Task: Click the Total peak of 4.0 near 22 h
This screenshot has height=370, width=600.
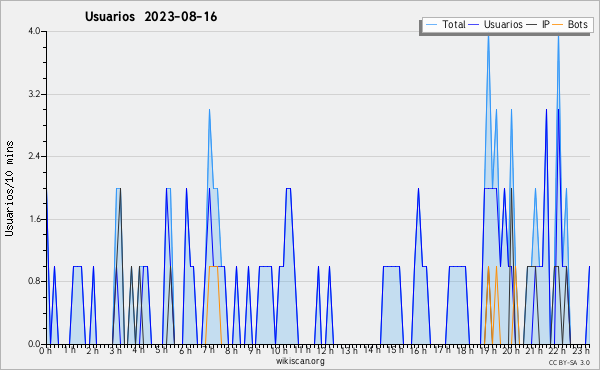Action: point(558,36)
